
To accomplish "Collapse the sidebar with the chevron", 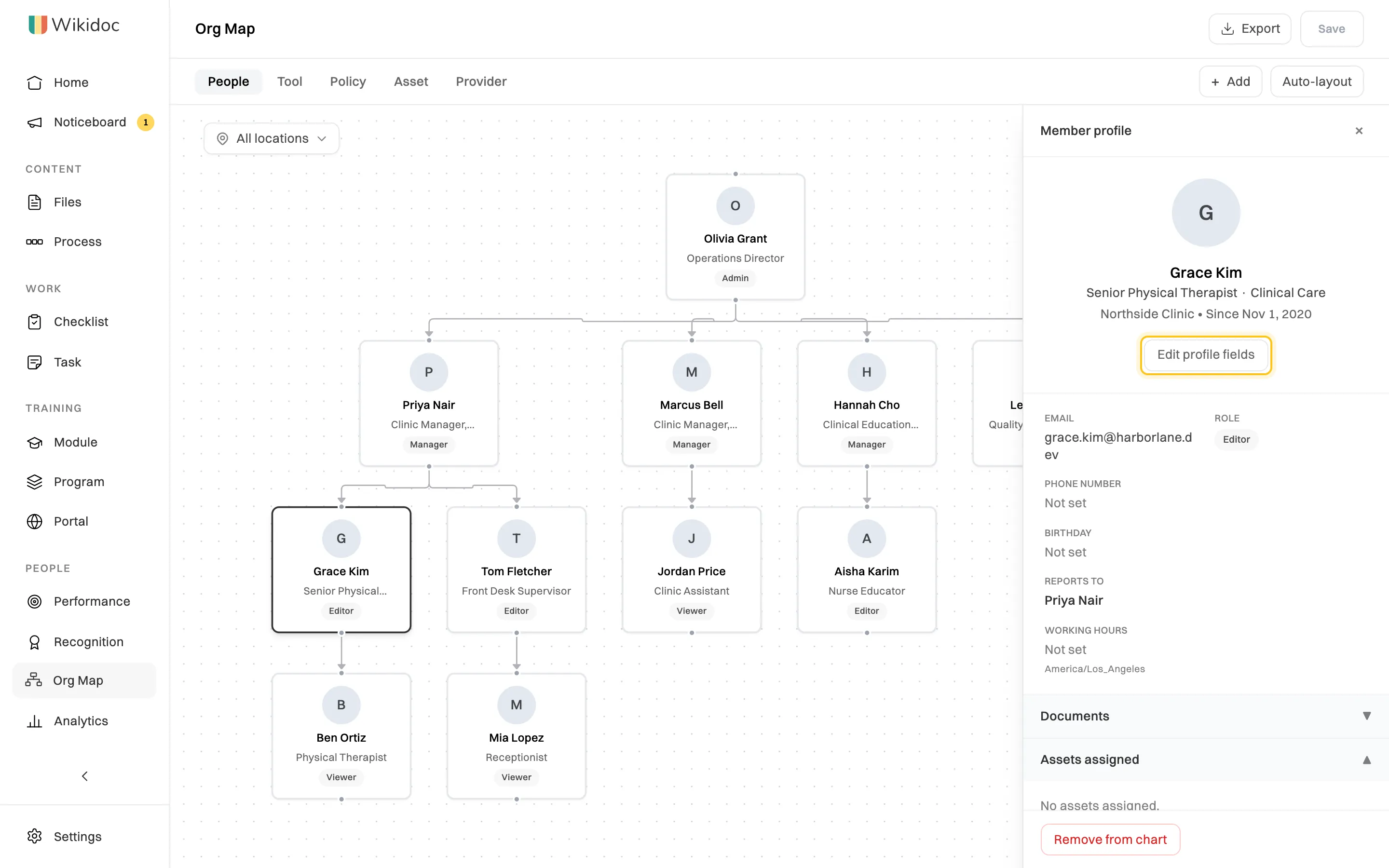I will click(x=84, y=776).
